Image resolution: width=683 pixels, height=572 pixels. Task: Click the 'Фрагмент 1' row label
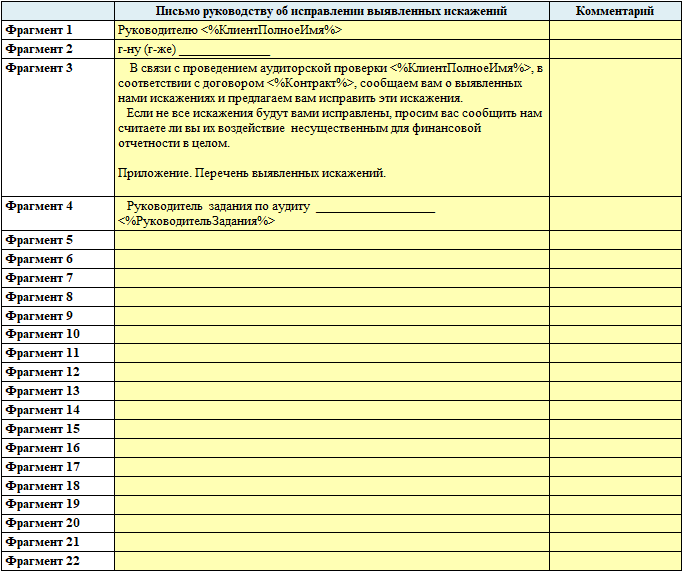(58, 30)
